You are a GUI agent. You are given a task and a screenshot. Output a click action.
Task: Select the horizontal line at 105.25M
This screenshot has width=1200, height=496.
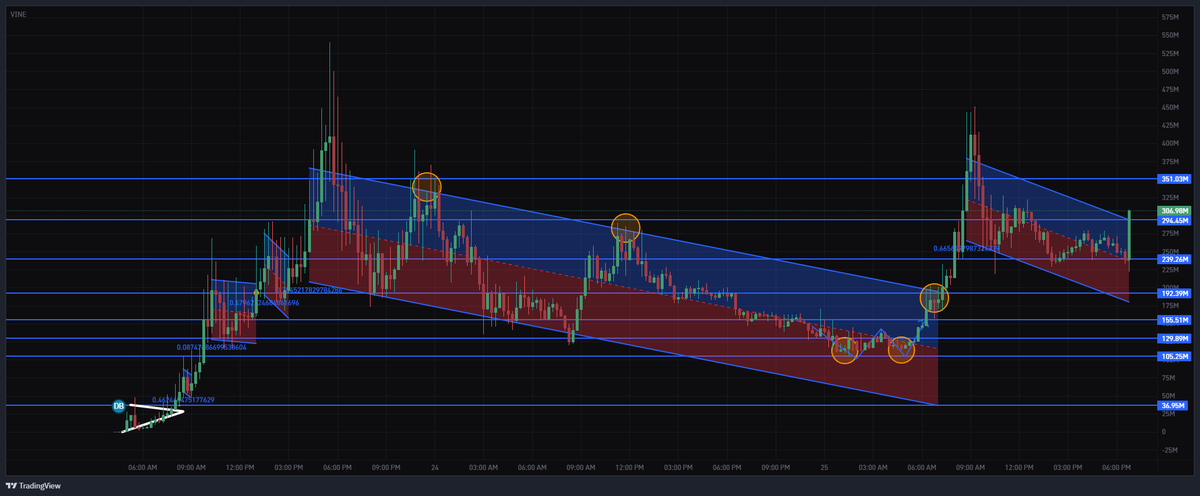(x=580, y=356)
